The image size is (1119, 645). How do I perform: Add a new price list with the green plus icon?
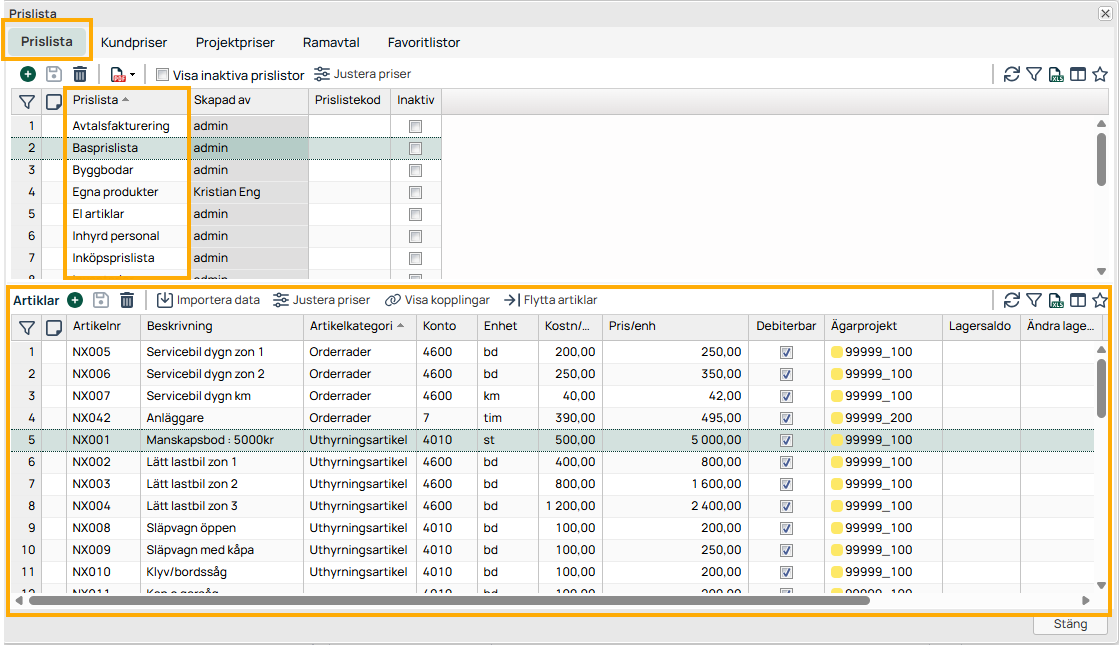[27, 74]
